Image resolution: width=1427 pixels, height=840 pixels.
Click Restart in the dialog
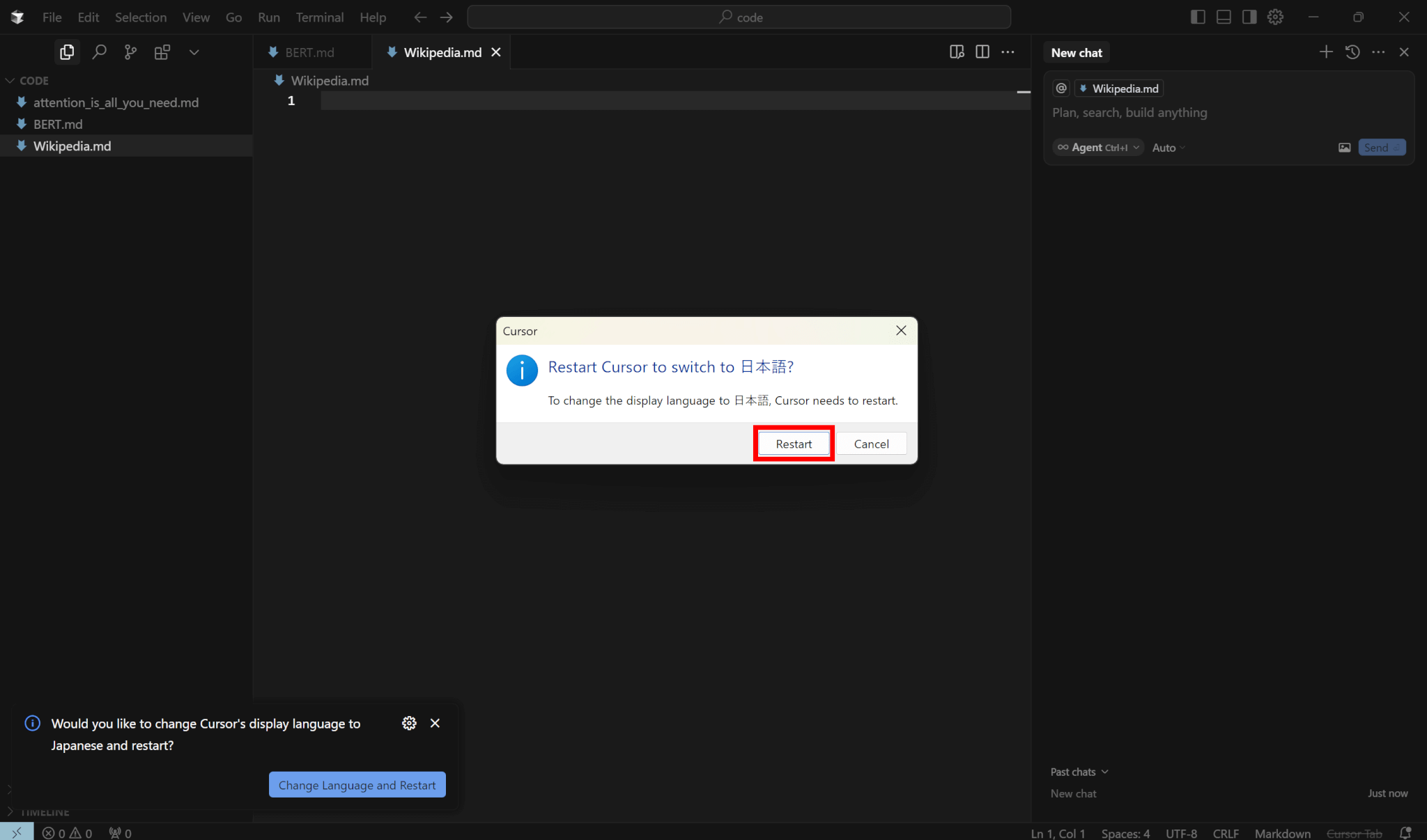(794, 444)
